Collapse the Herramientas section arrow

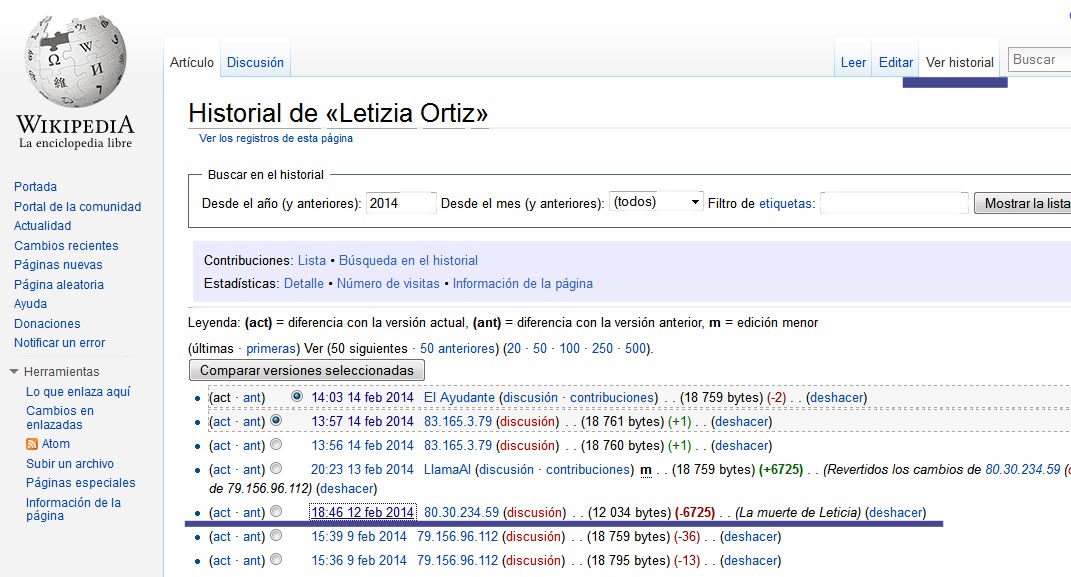[x=14, y=371]
